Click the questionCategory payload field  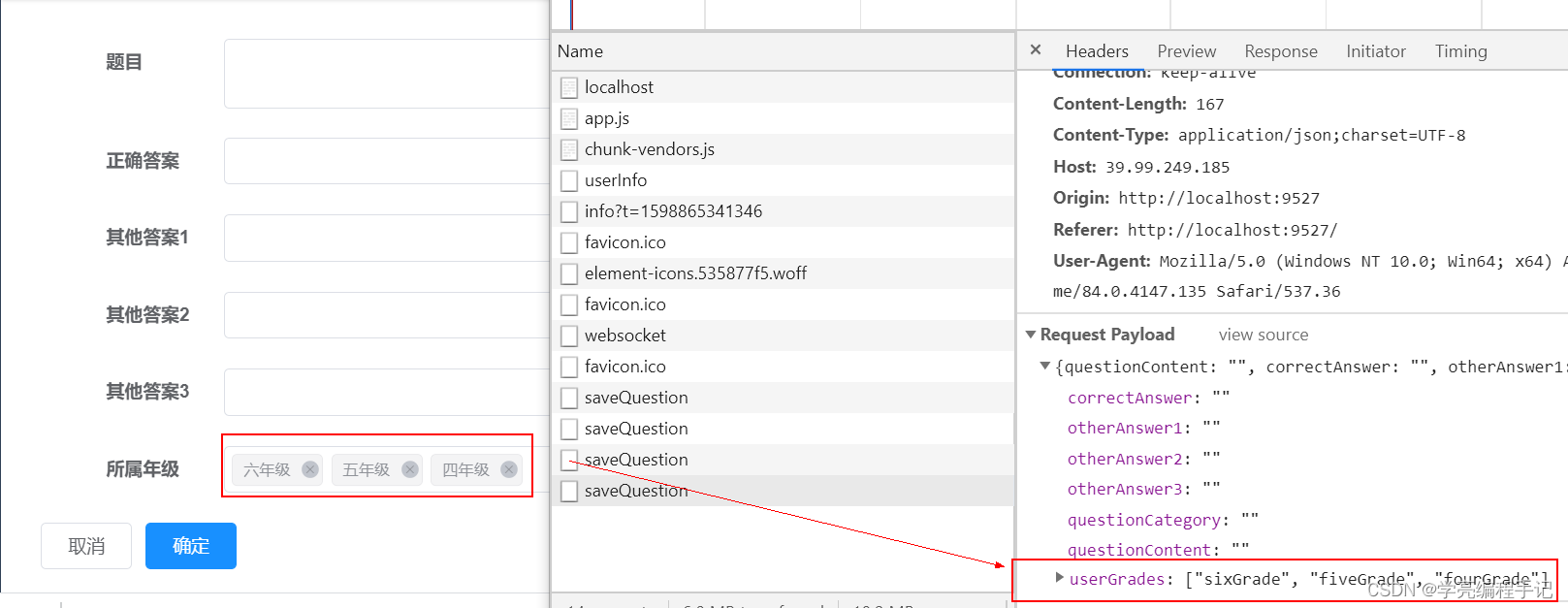1163,520
